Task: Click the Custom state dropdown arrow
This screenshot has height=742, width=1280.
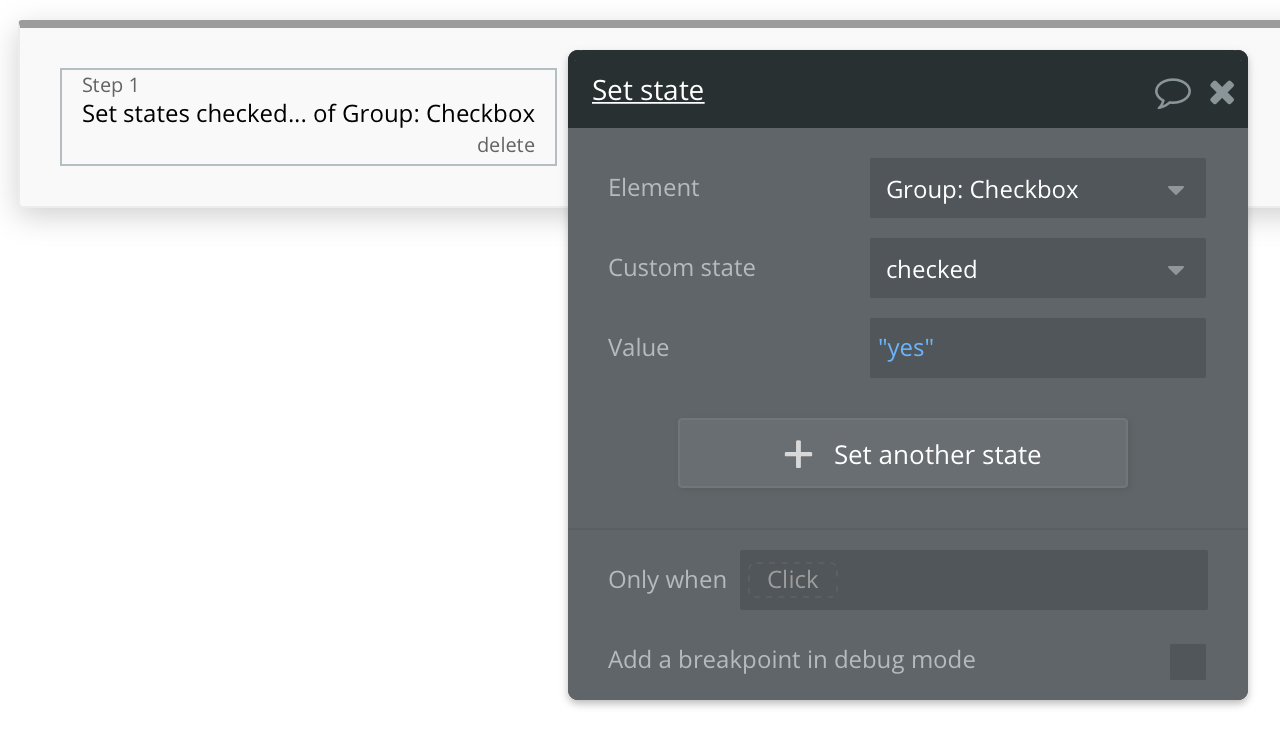Action: (1176, 270)
